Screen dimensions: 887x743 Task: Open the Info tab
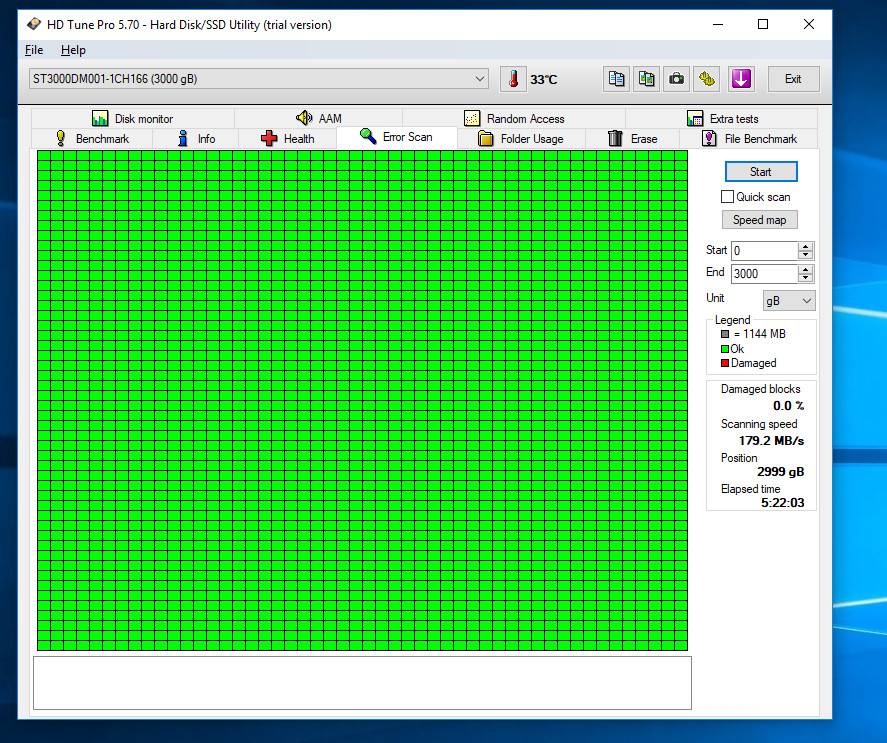click(x=196, y=139)
